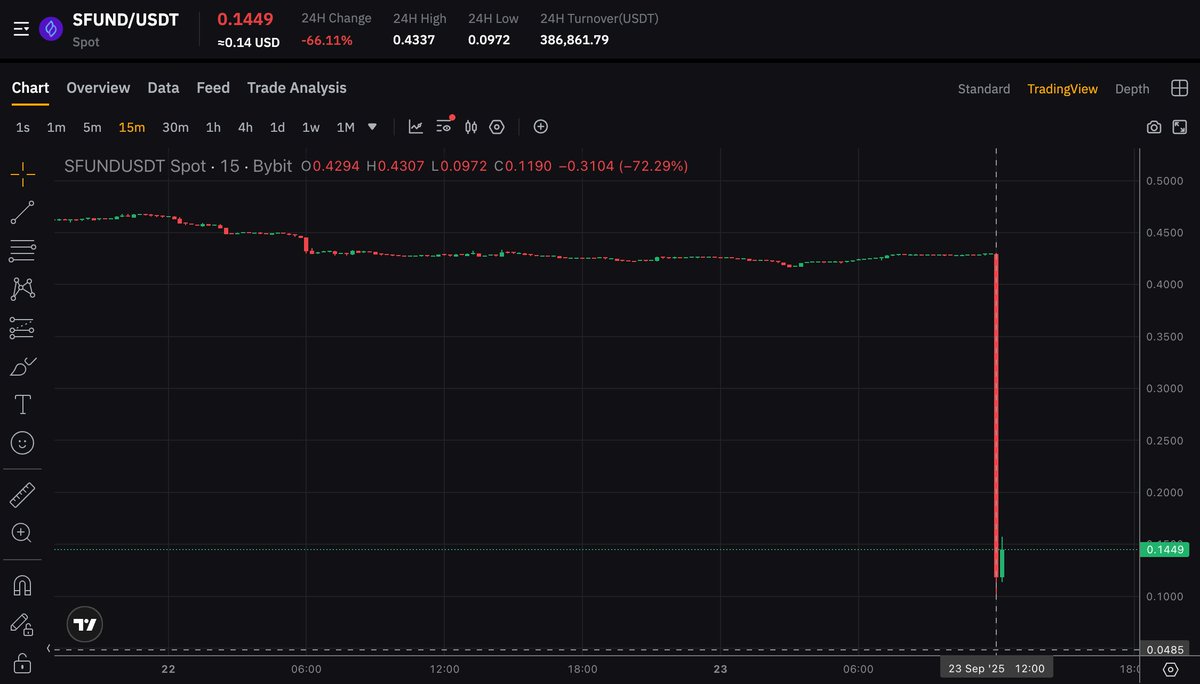Choose the text annotation tool
This screenshot has width=1200, height=684.
point(22,404)
